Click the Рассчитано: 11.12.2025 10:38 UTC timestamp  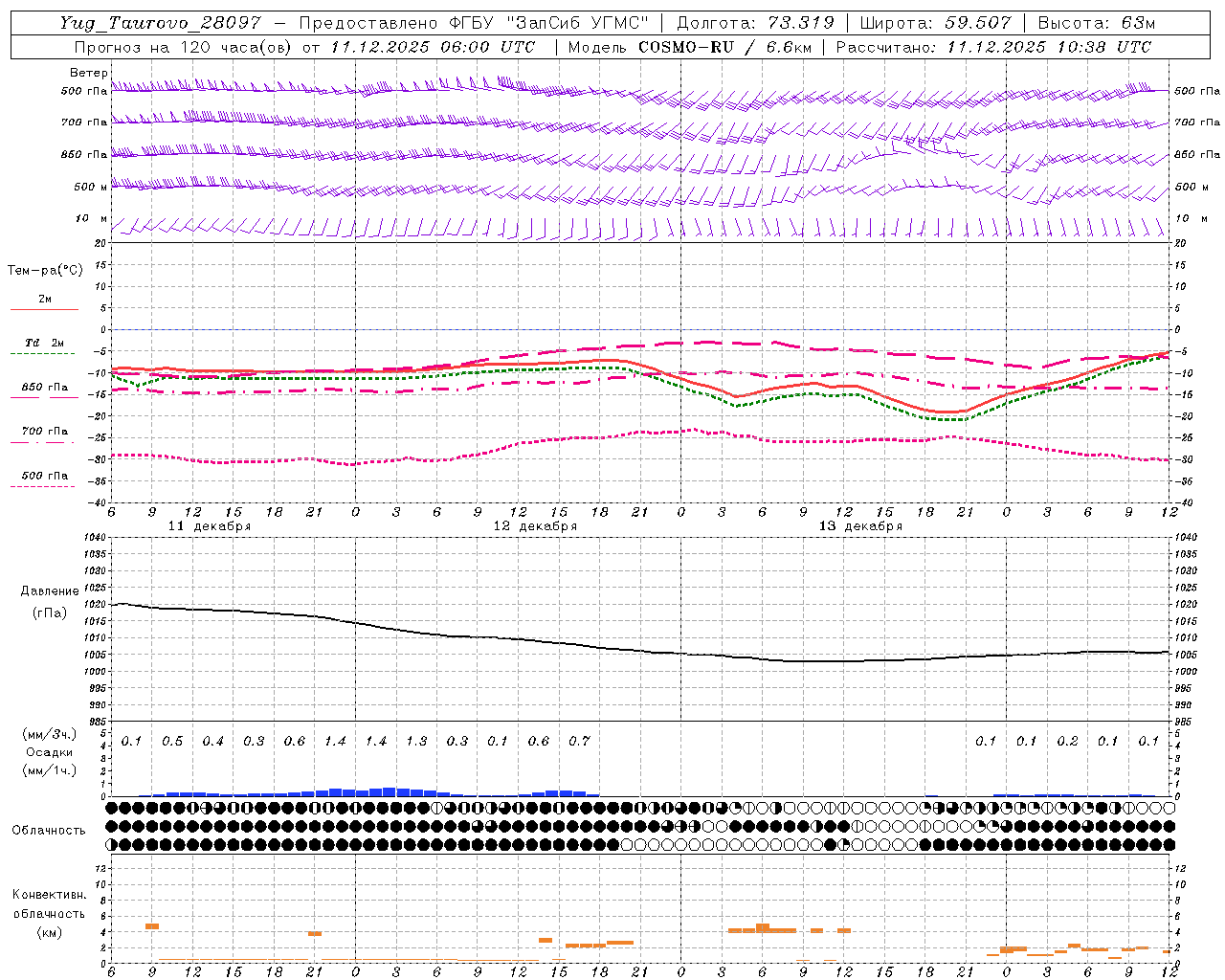pos(993,47)
